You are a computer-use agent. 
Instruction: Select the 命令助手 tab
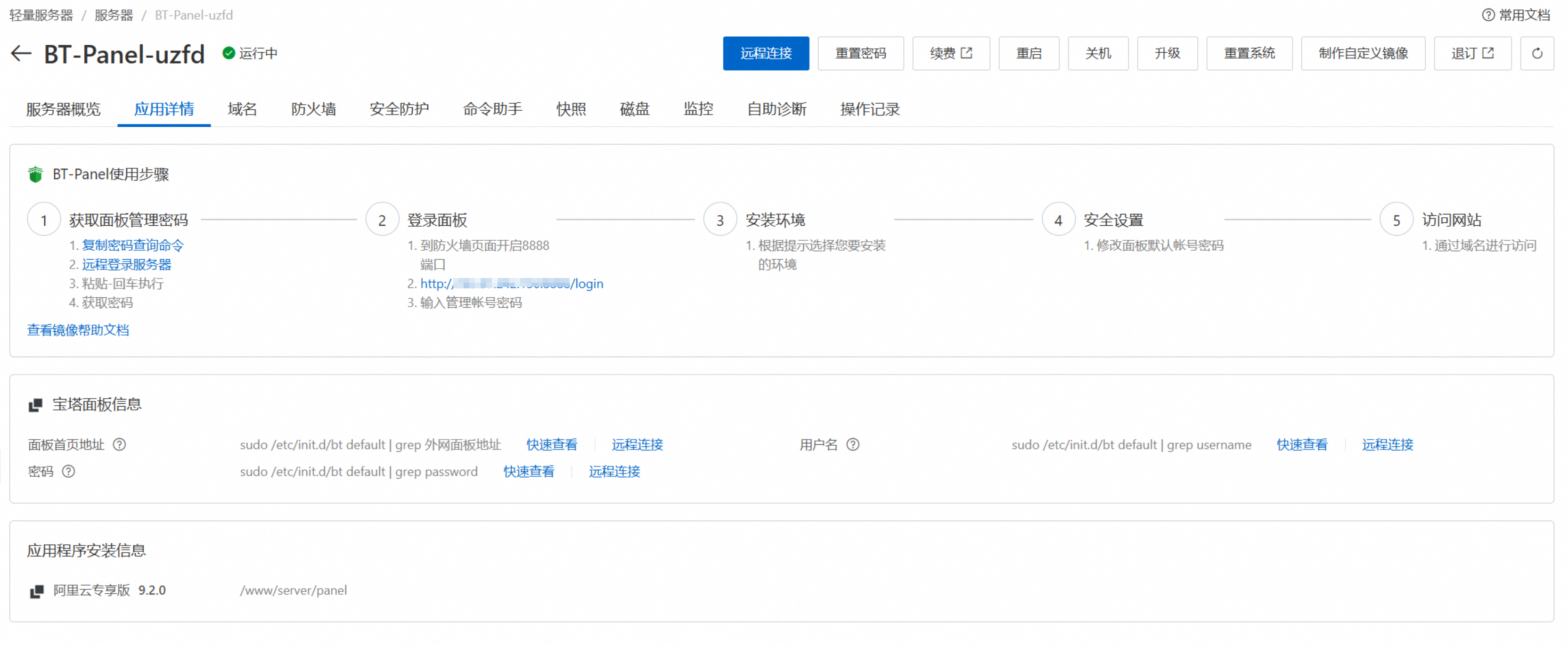[x=492, y=109]
